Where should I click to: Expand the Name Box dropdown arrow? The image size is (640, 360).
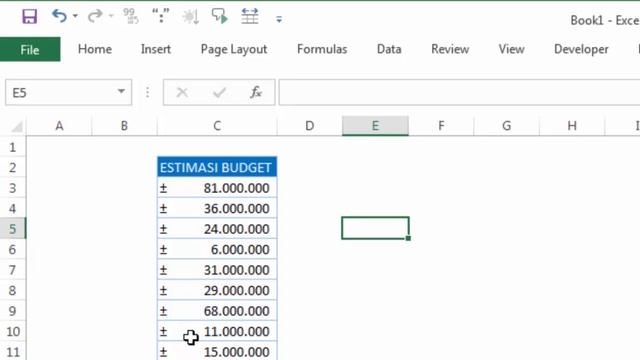(x=121, y=91)
